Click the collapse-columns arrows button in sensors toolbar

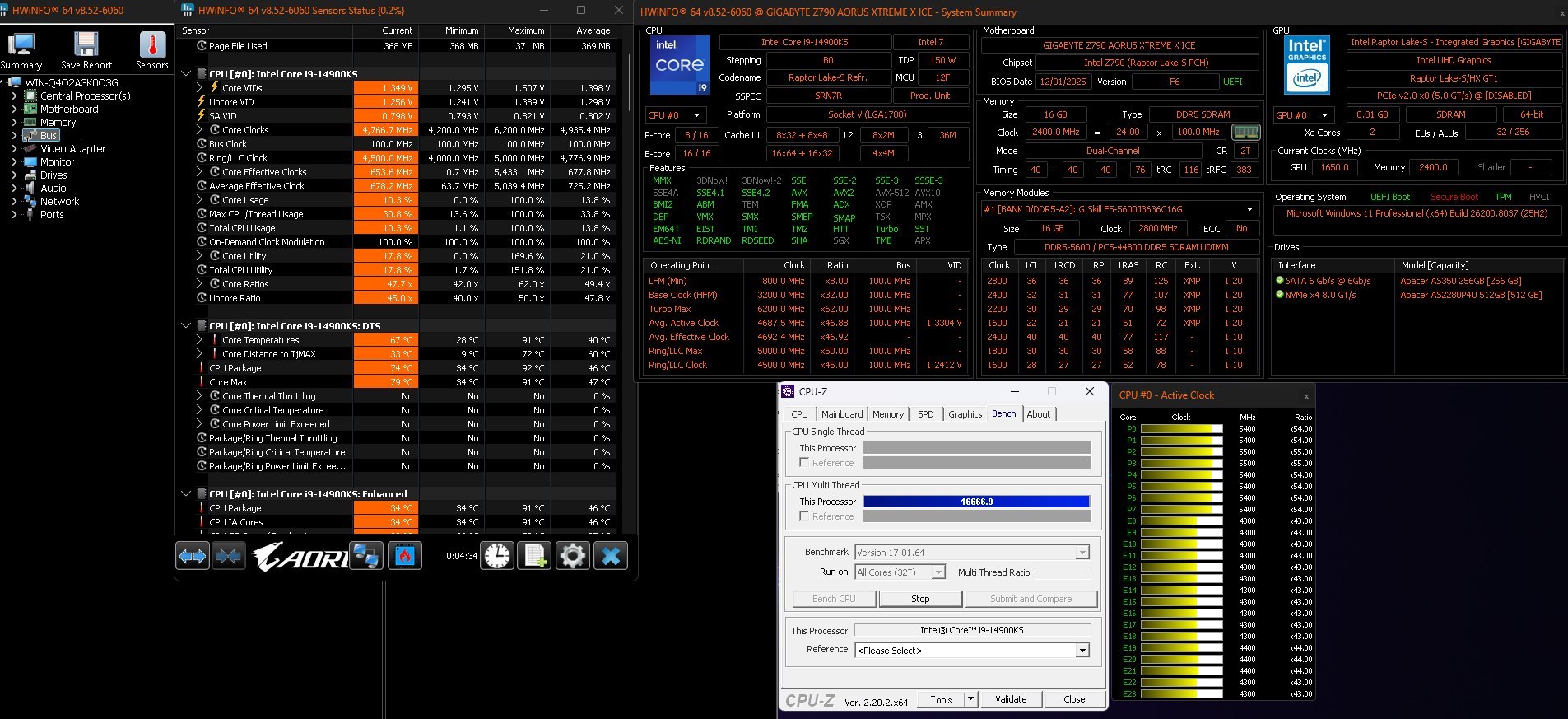(228, 557)
